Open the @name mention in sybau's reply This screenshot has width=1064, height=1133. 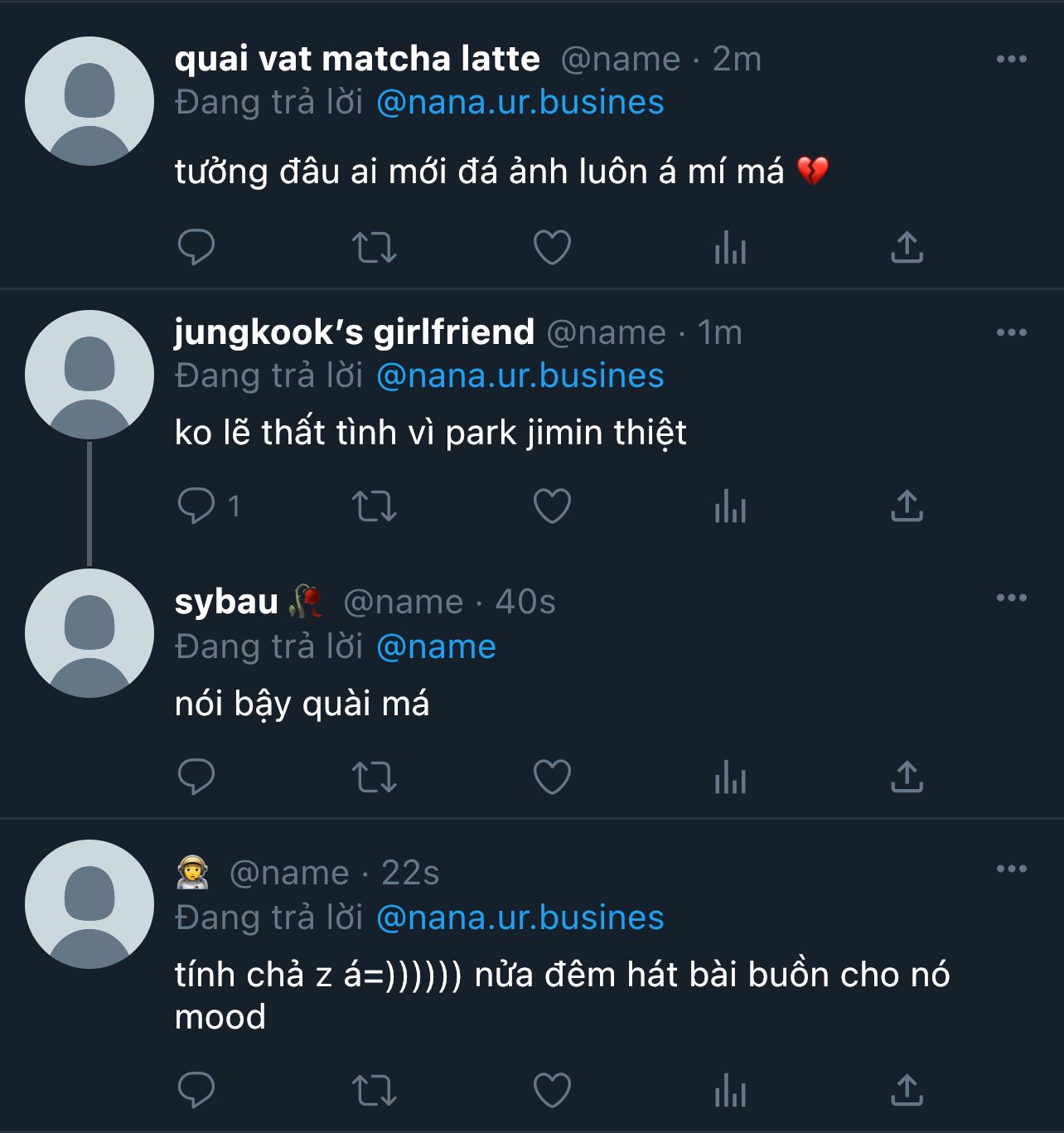tap(436, 646)
